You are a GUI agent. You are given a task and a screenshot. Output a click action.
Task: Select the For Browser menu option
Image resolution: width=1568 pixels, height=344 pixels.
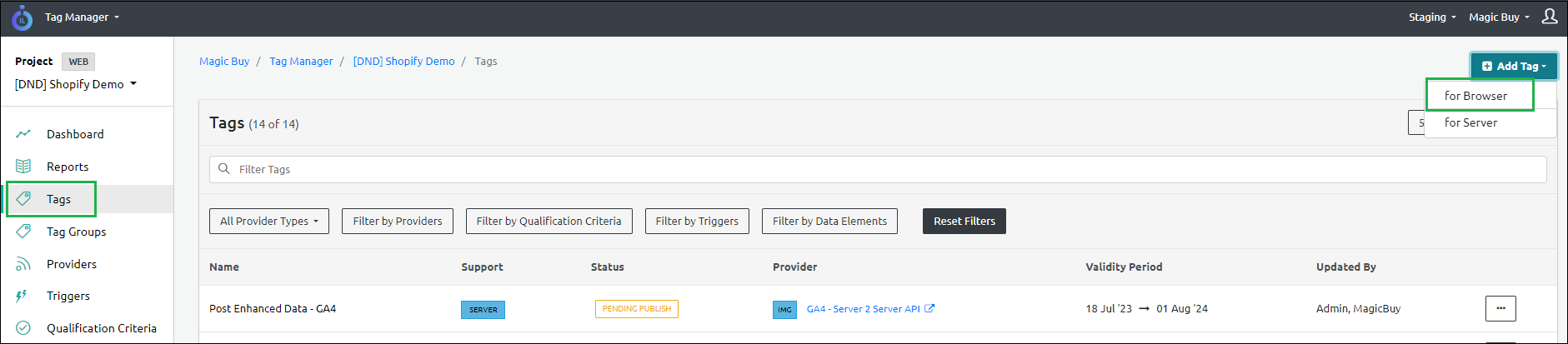click(1475, 96)
